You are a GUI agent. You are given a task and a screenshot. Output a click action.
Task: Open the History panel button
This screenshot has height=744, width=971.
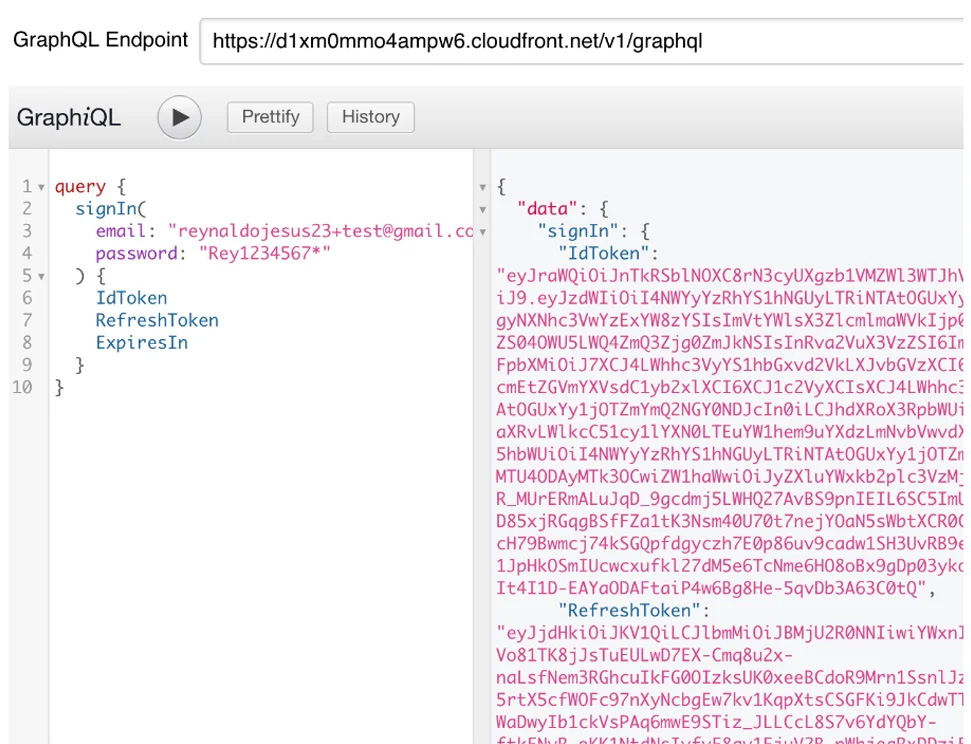click(x=370, y=117)
